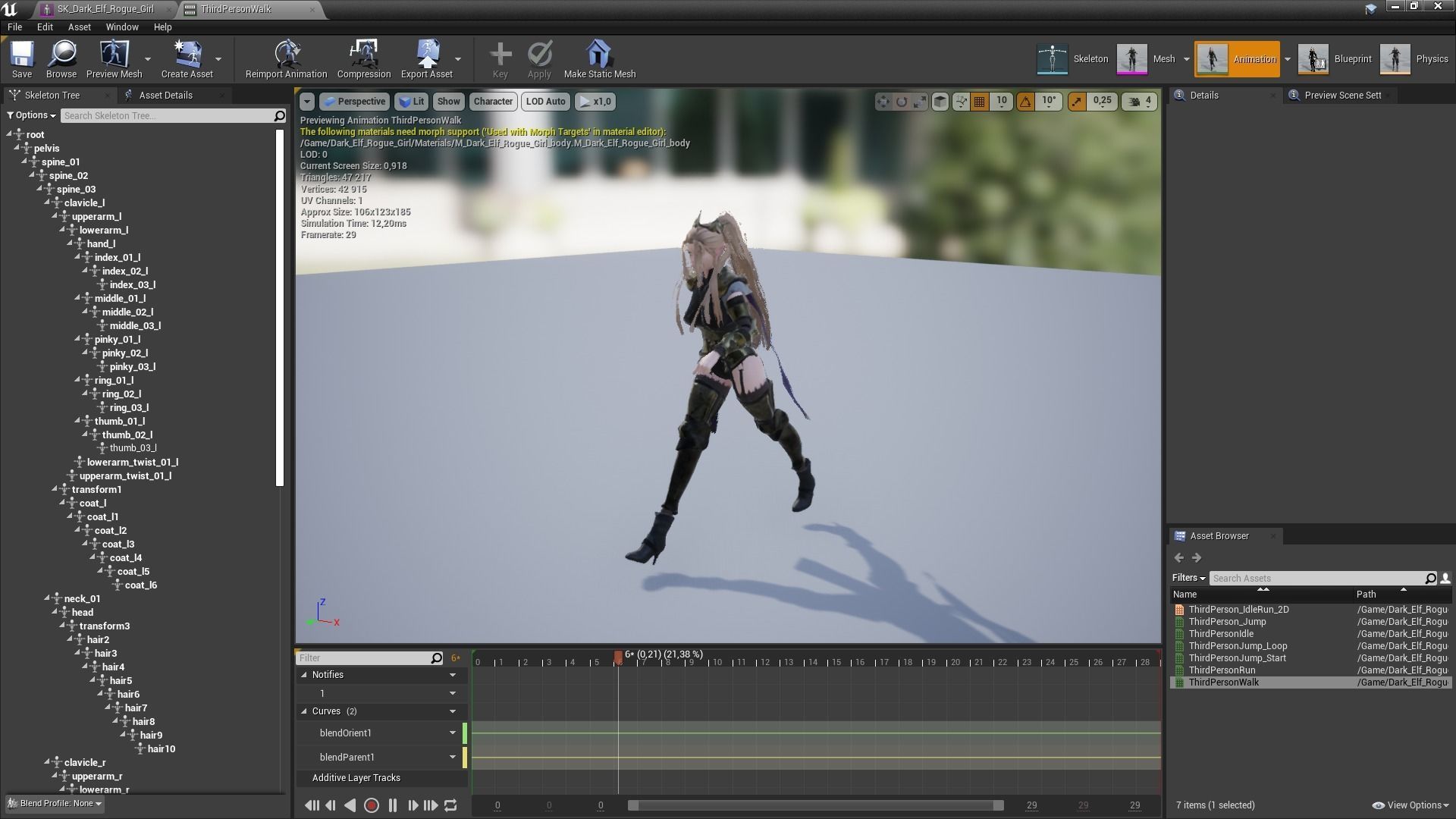
Task: Open Skeleton Tree Options dropdown
Action: [32, 116]
